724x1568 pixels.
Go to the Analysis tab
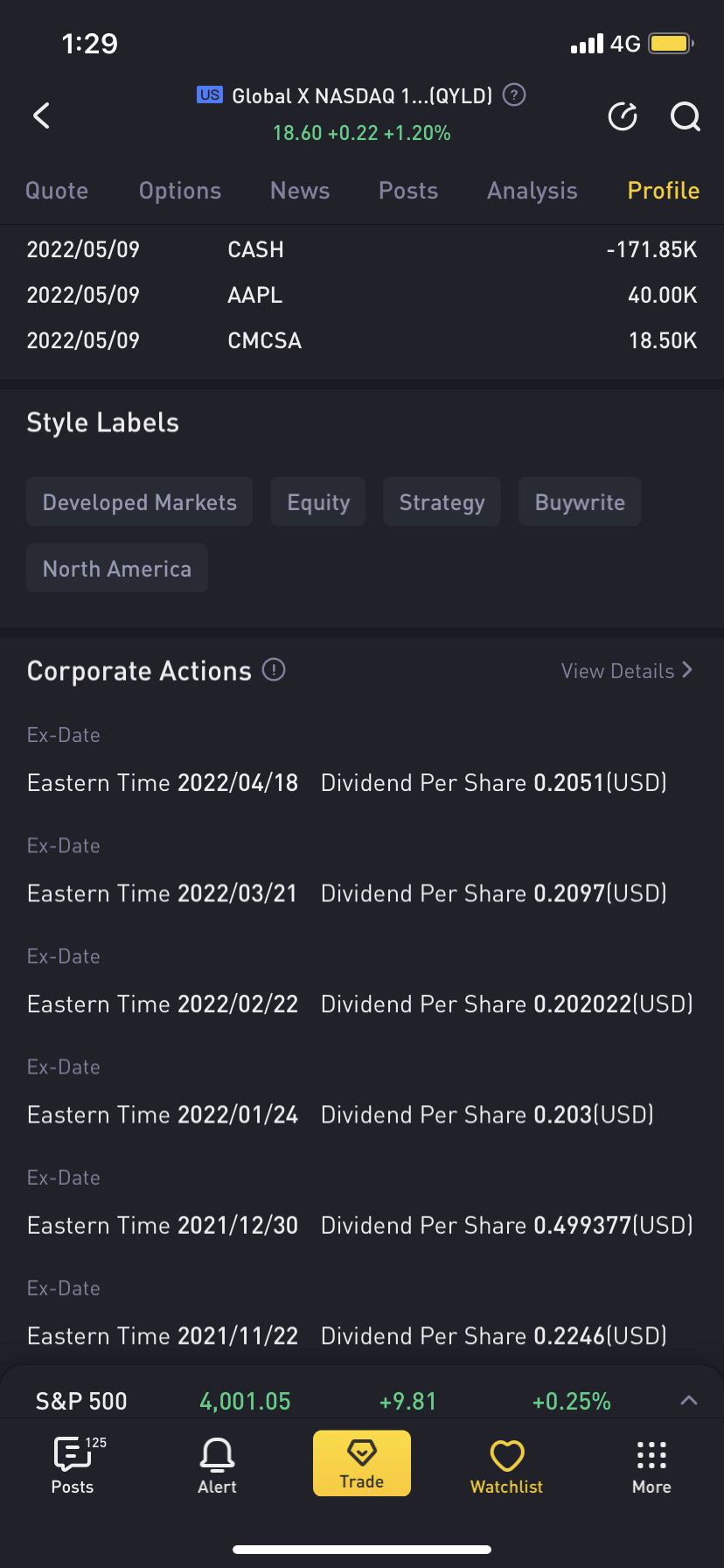coord(532,191)
